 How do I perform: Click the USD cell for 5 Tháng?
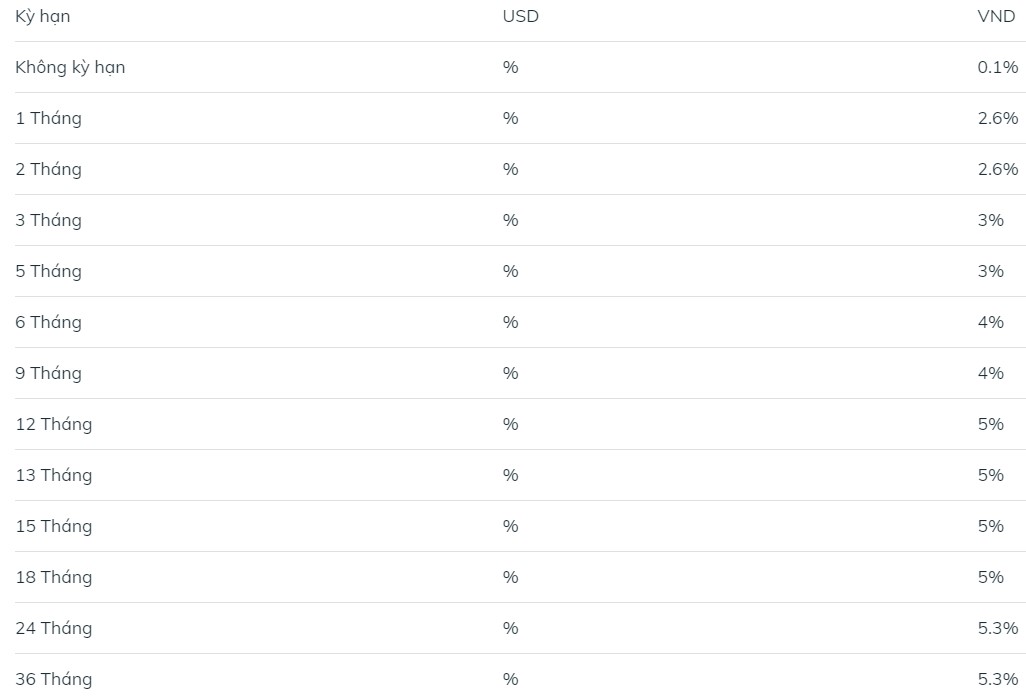tap(511, 272)
